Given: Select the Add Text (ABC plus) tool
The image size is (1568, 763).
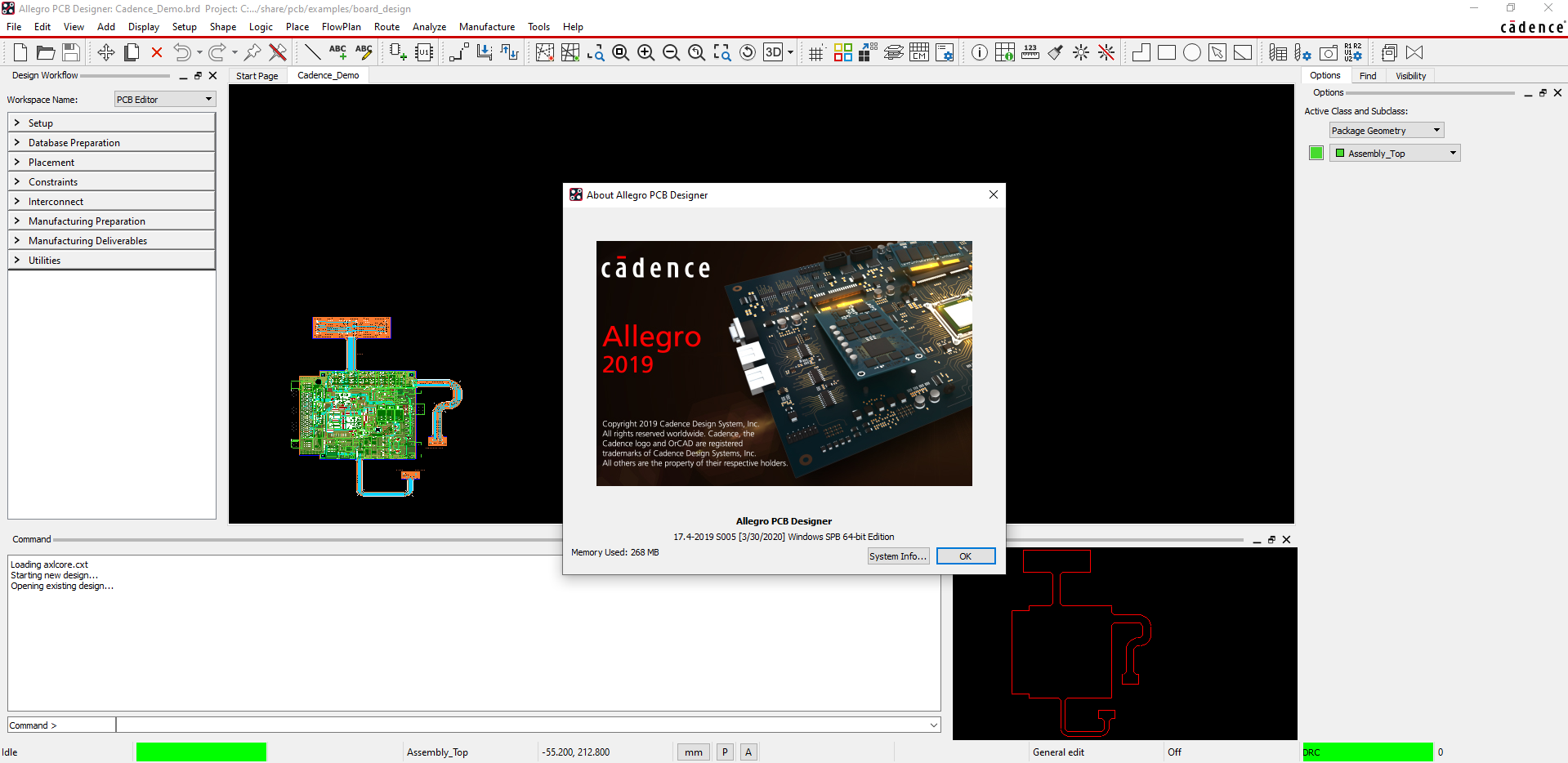Looking at the screenshot, I should [x=337, y=53].
